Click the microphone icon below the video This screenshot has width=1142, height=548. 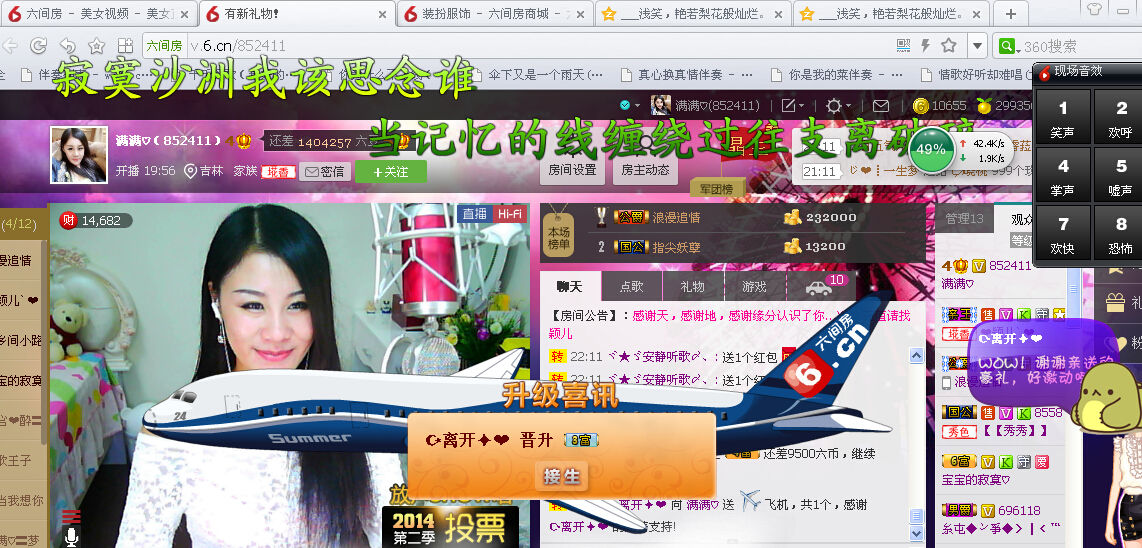click(x=71, y=538)
